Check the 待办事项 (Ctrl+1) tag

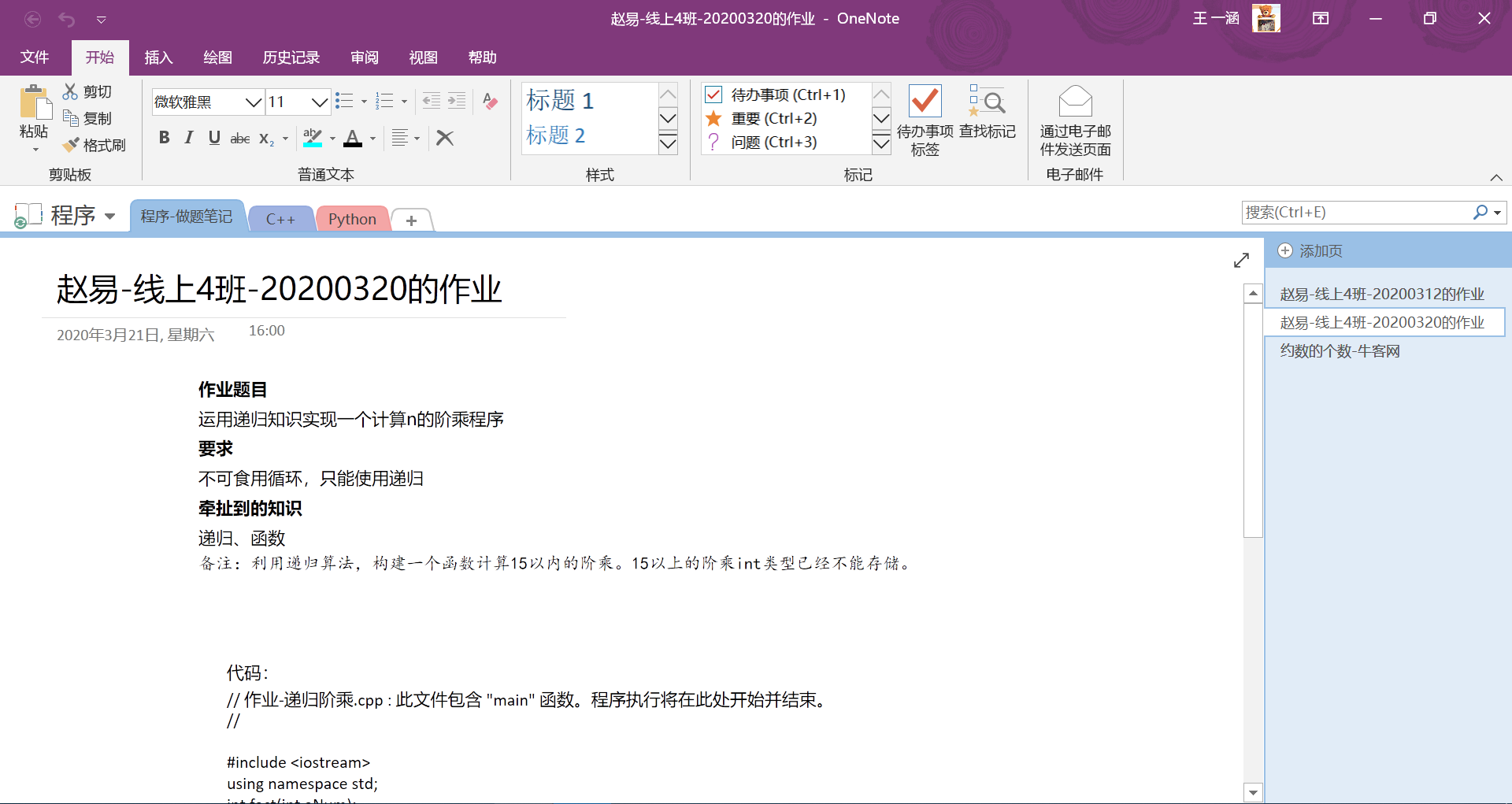pyautogui.click(x=776, y=94)
